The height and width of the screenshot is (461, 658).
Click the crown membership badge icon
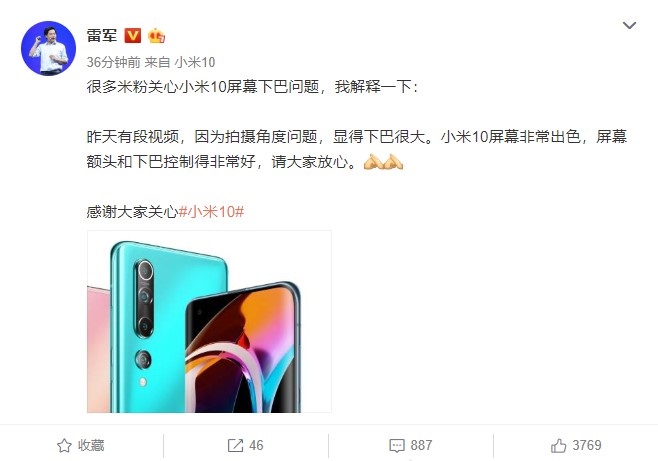pyautogui.click(x=156, y=36)
